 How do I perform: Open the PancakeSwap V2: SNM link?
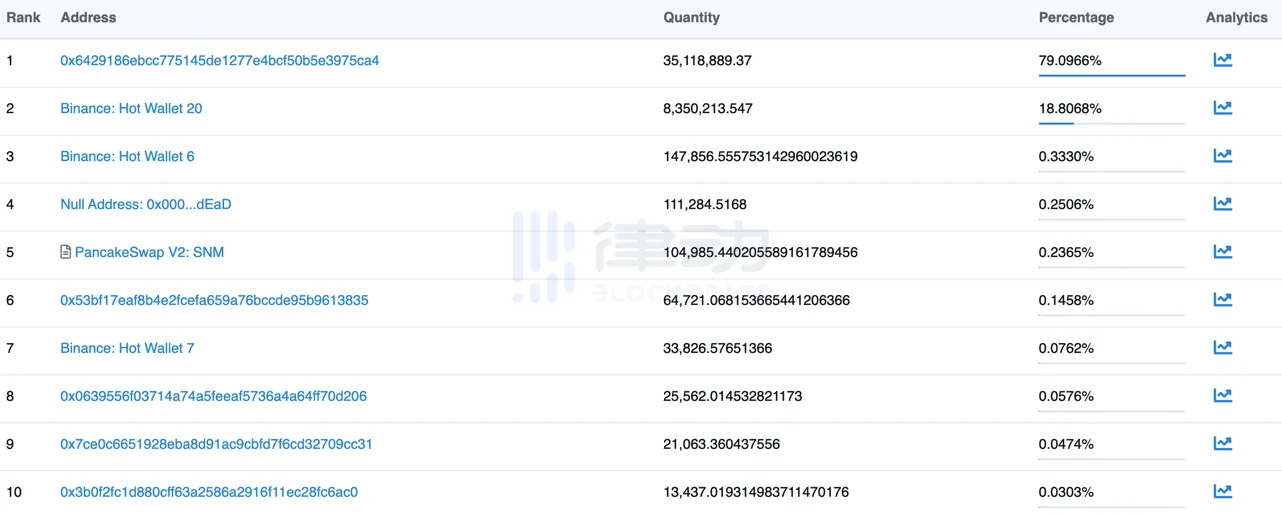pyautogui.click(x=150, y=252)
